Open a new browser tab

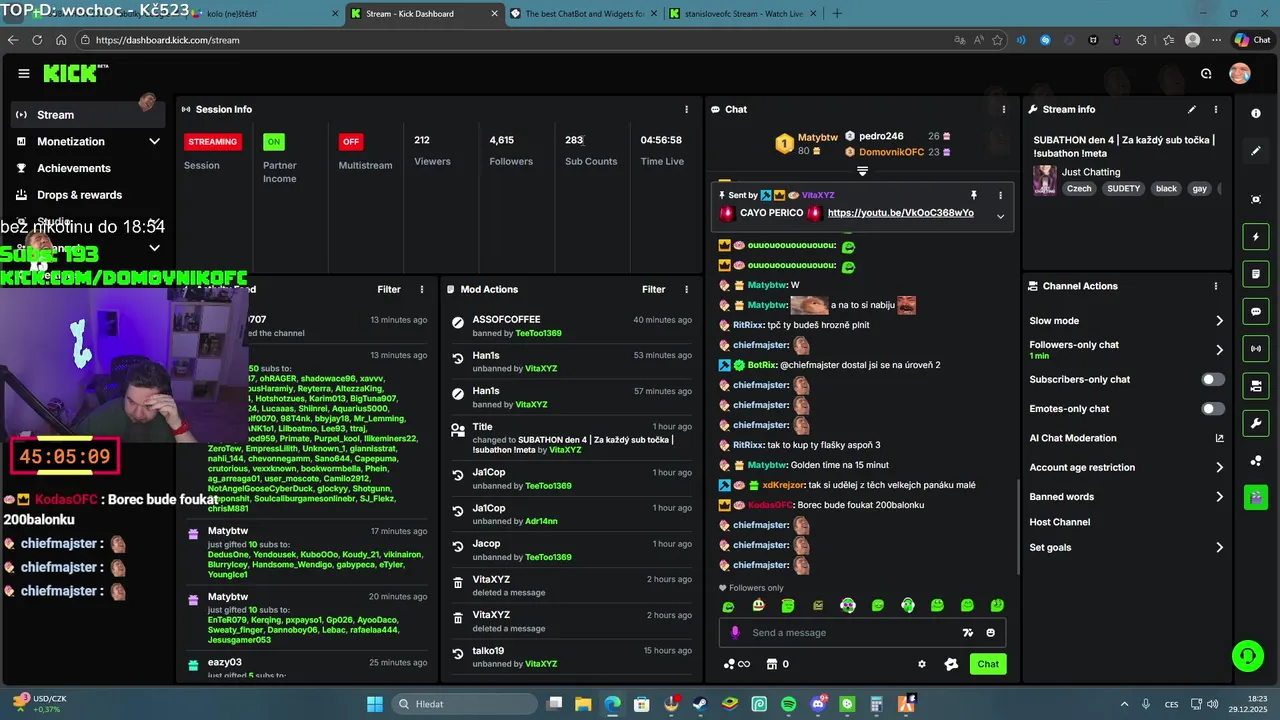click(837, 13)
